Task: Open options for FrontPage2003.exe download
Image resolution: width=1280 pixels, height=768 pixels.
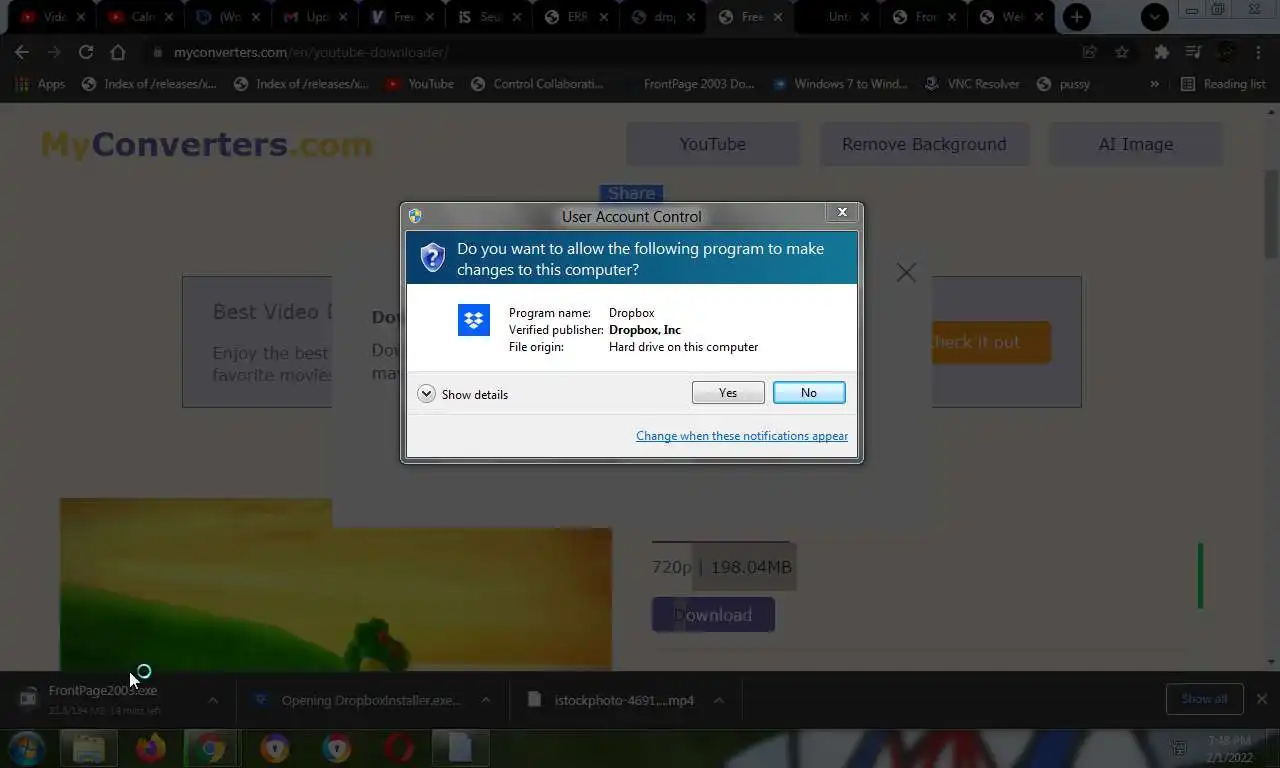Action: [x=212, y=700]
